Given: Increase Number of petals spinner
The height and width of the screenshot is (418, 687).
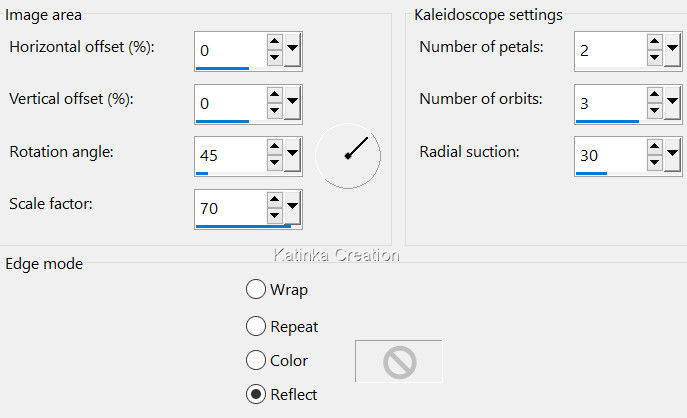Looking at the screenshot, I should tap(654, 41).
